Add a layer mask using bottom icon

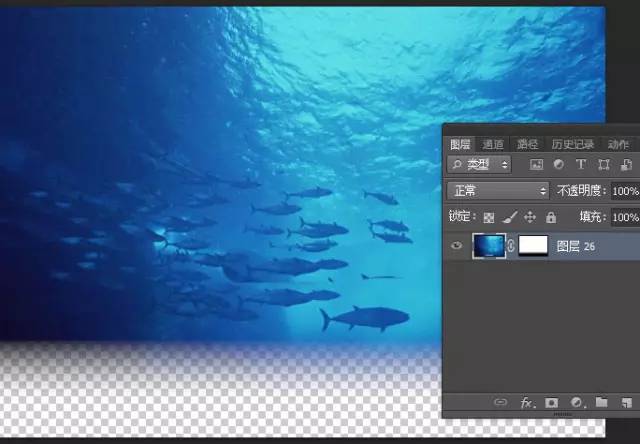click(x=551, y=403)
